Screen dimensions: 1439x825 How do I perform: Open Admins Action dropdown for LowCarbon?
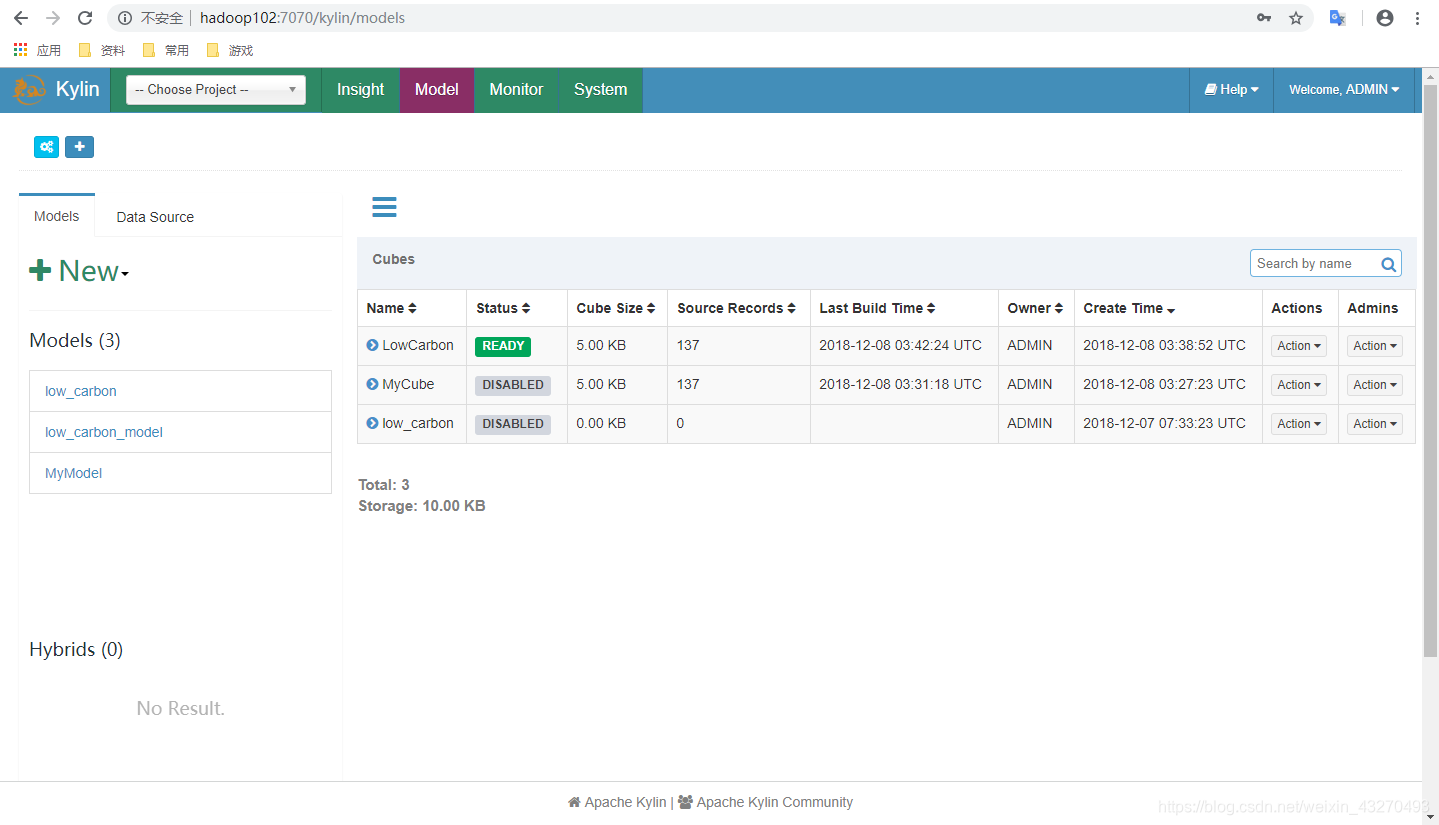click(x=1375, y=346)
